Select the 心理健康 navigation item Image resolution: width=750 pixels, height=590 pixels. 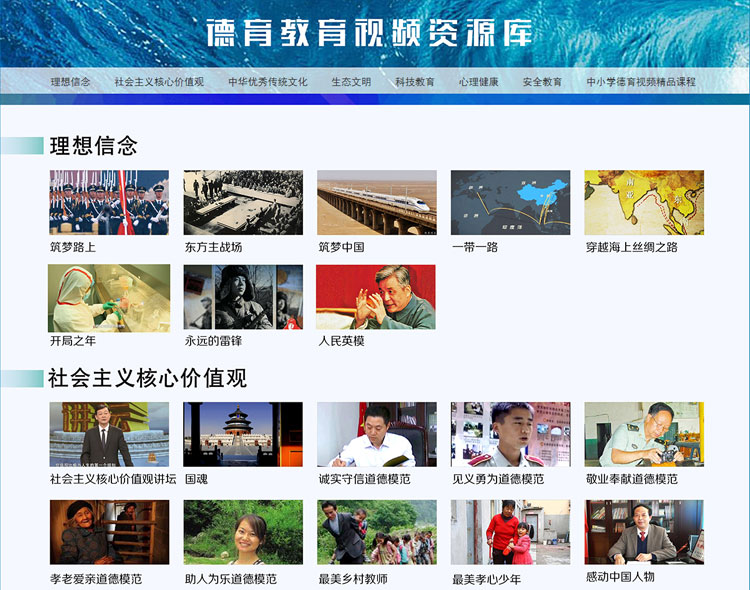click(x=478, y=82)
